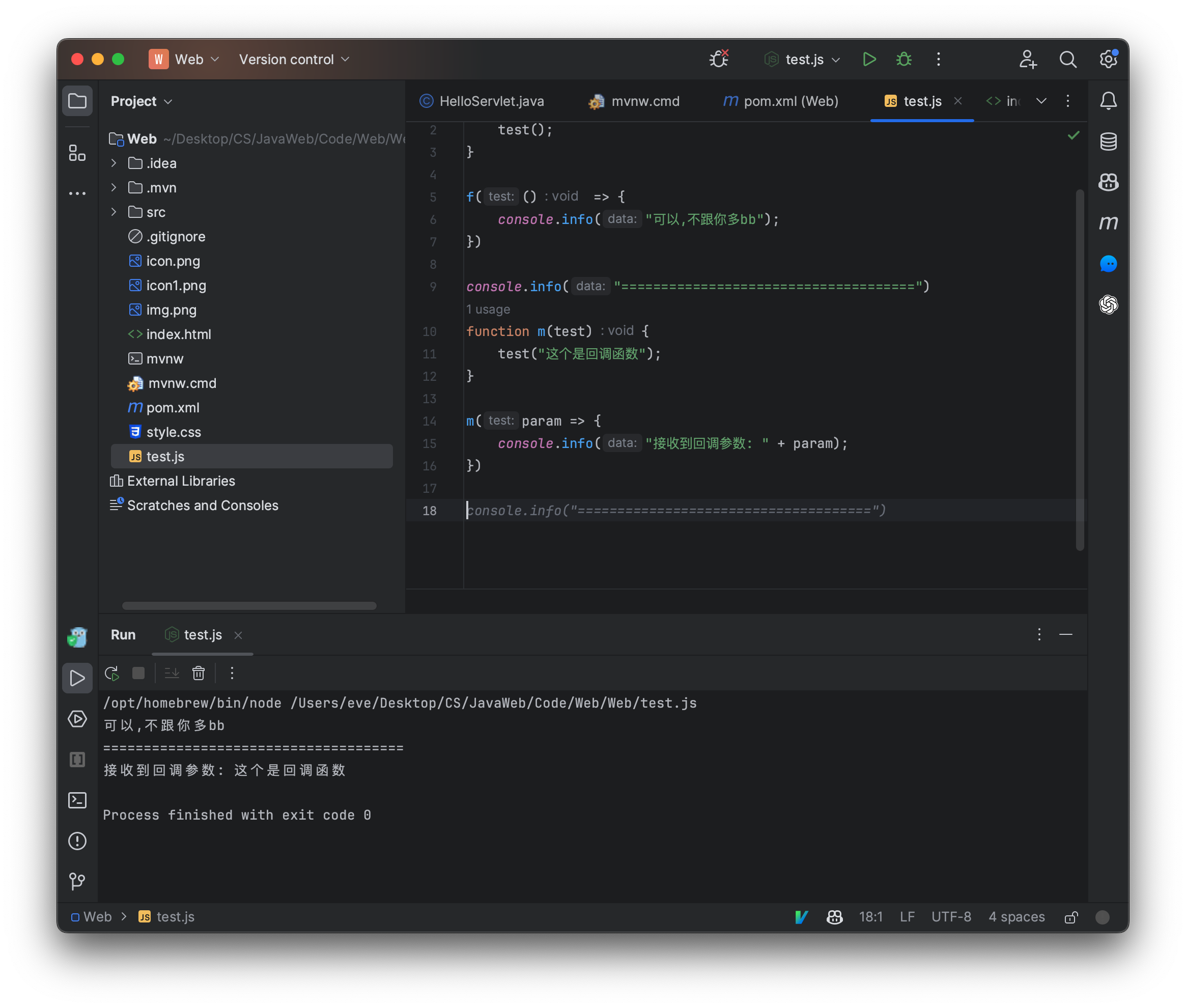Open the Structure tool window icon
Viewport: 1186px width, 1008px height.
pos(77,153)
